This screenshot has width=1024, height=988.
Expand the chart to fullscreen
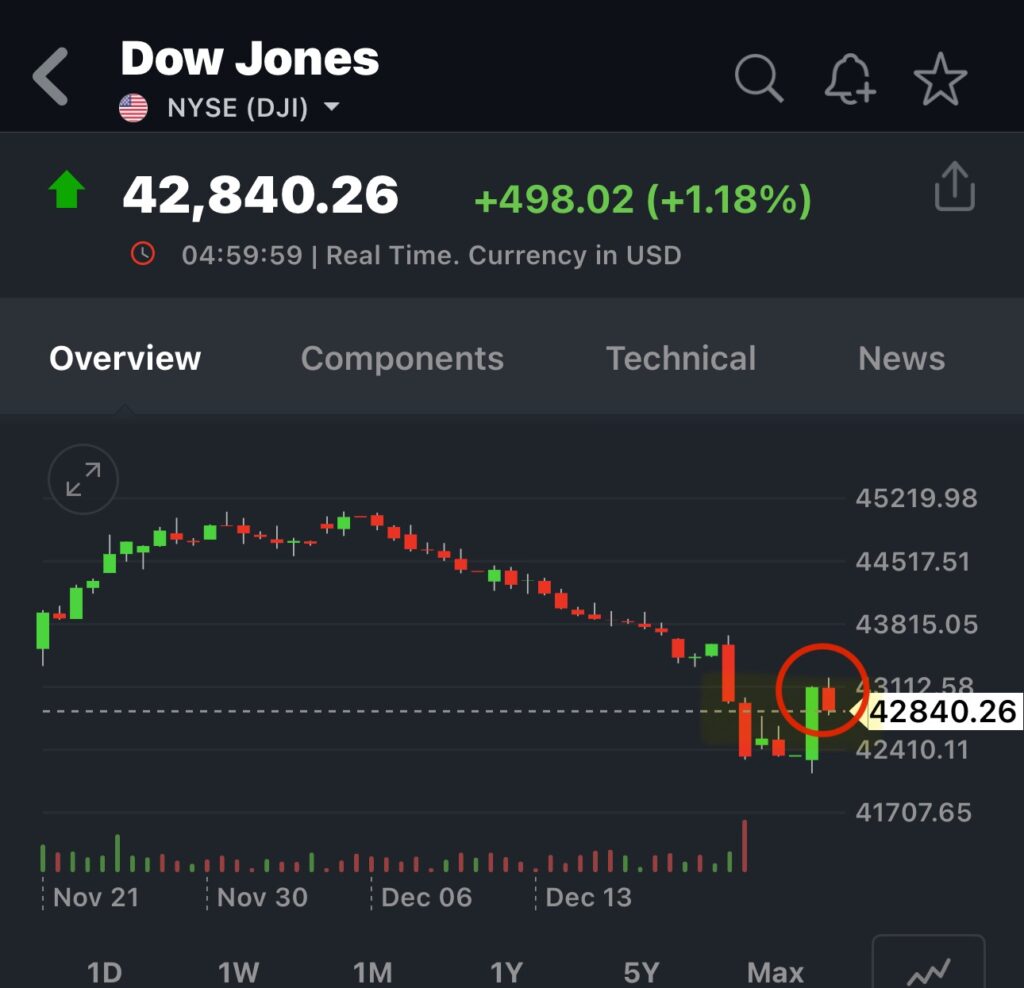[x=83, y=480]
